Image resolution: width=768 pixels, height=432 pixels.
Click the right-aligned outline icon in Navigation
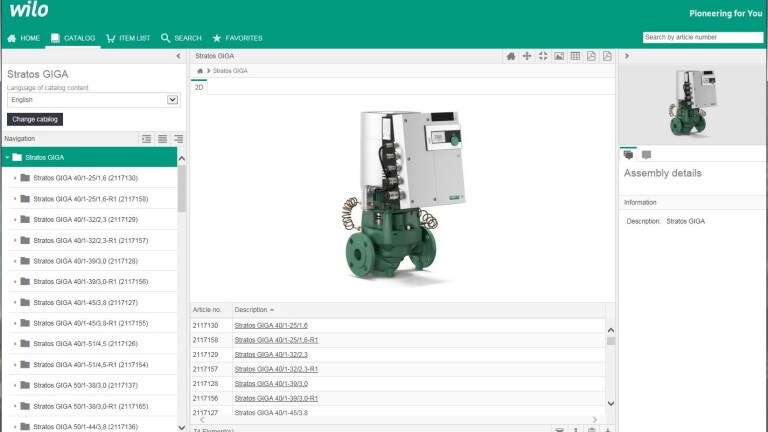pyautogui.click(x=178, y=139)
